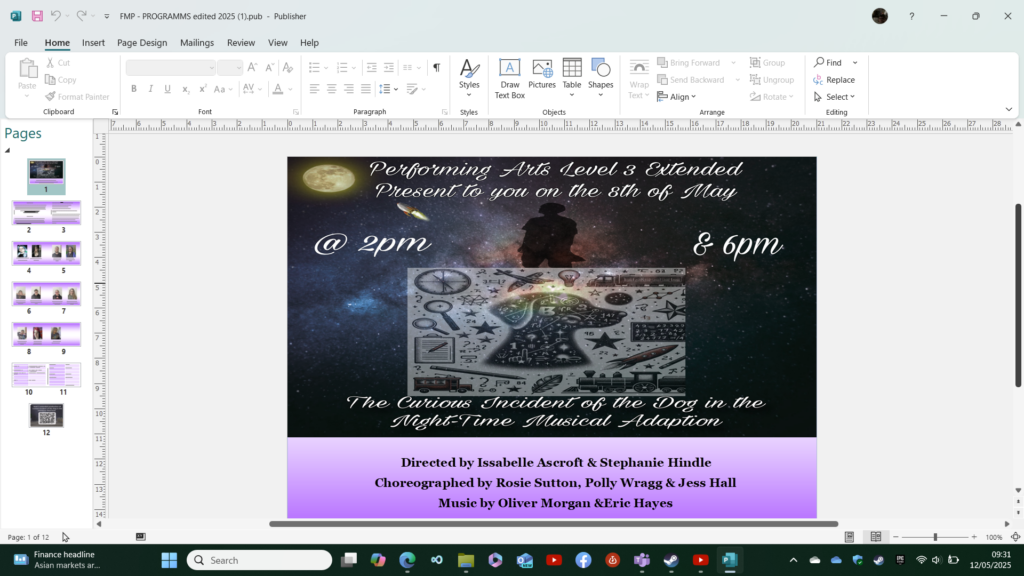Expand the Find dropdown arrow
This screenshot has width=1024, height=576.
click(855, 63)
